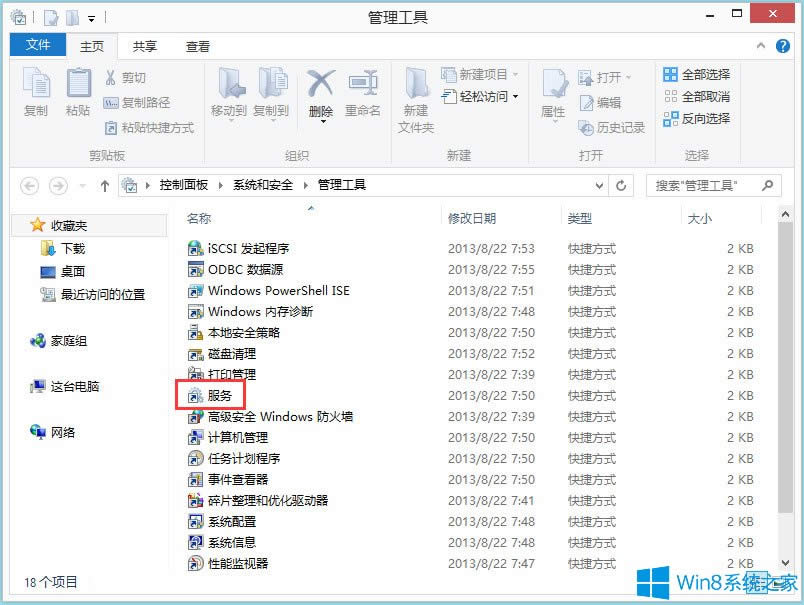
Task: Open the 文件 (File) menu
Action: point(37,45)
